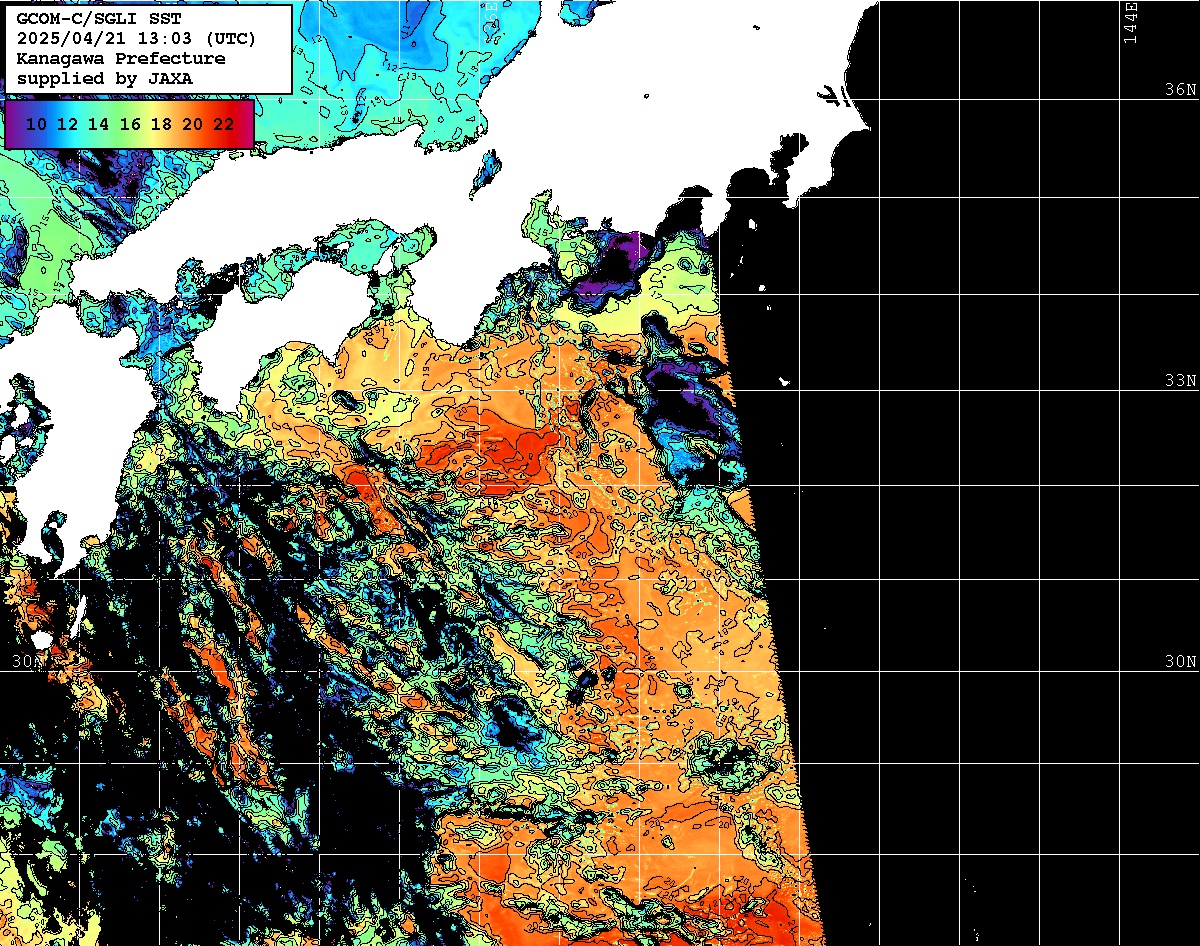Click the 14 value on the temperature scale
This screenshot has height=946, width=1200.
pos(99,124)
